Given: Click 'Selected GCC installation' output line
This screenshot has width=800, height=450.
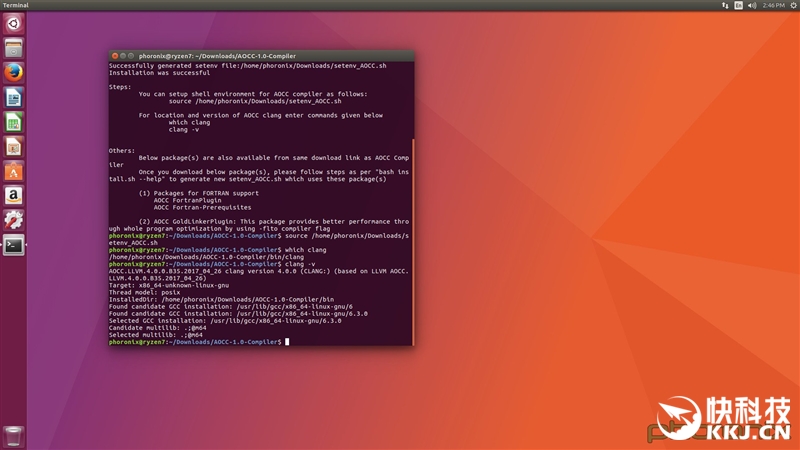Looking at the screenshot, I should click(x=225, y=321).
